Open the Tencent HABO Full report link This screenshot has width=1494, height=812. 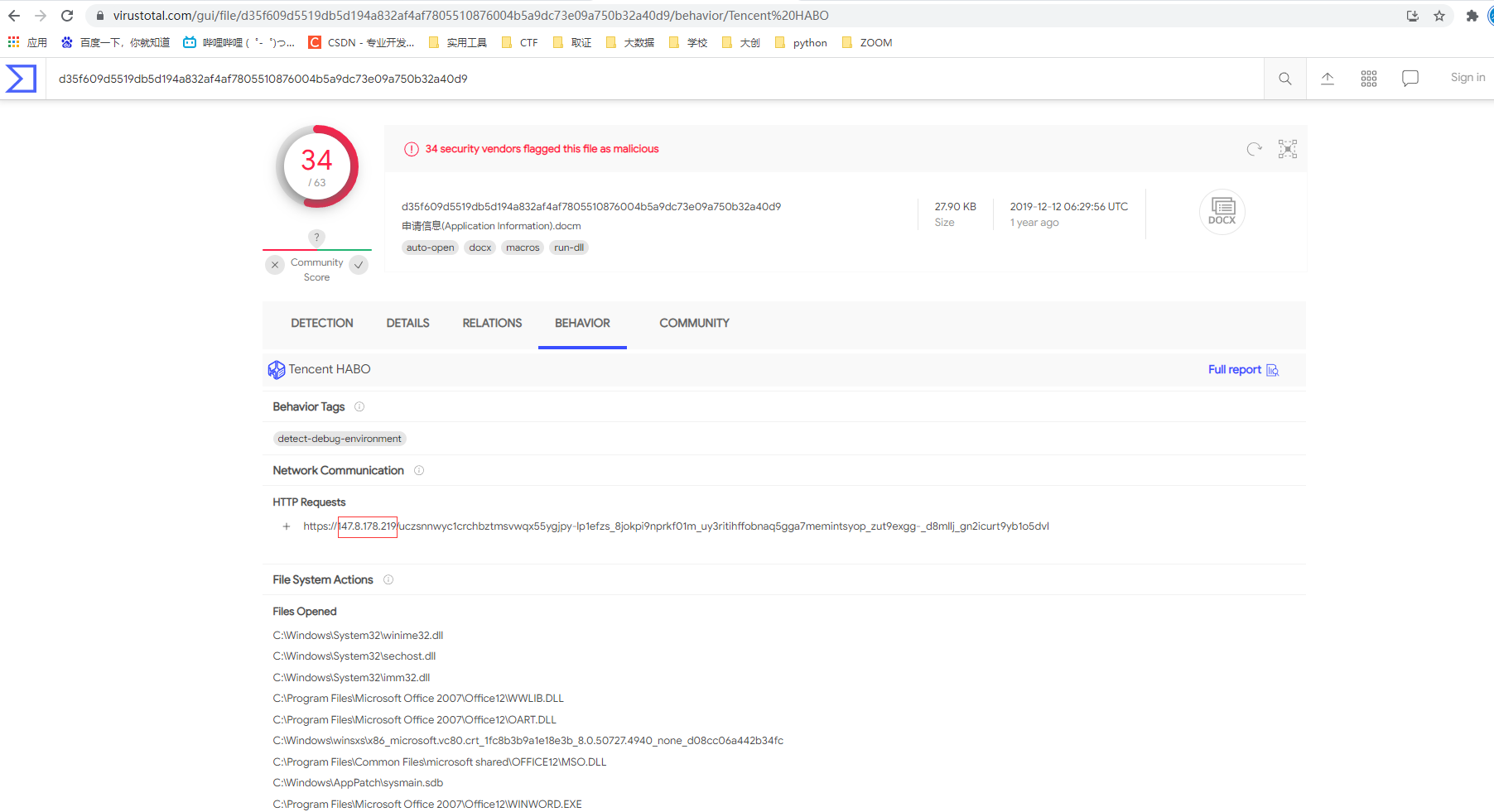tap(1243, 370)
